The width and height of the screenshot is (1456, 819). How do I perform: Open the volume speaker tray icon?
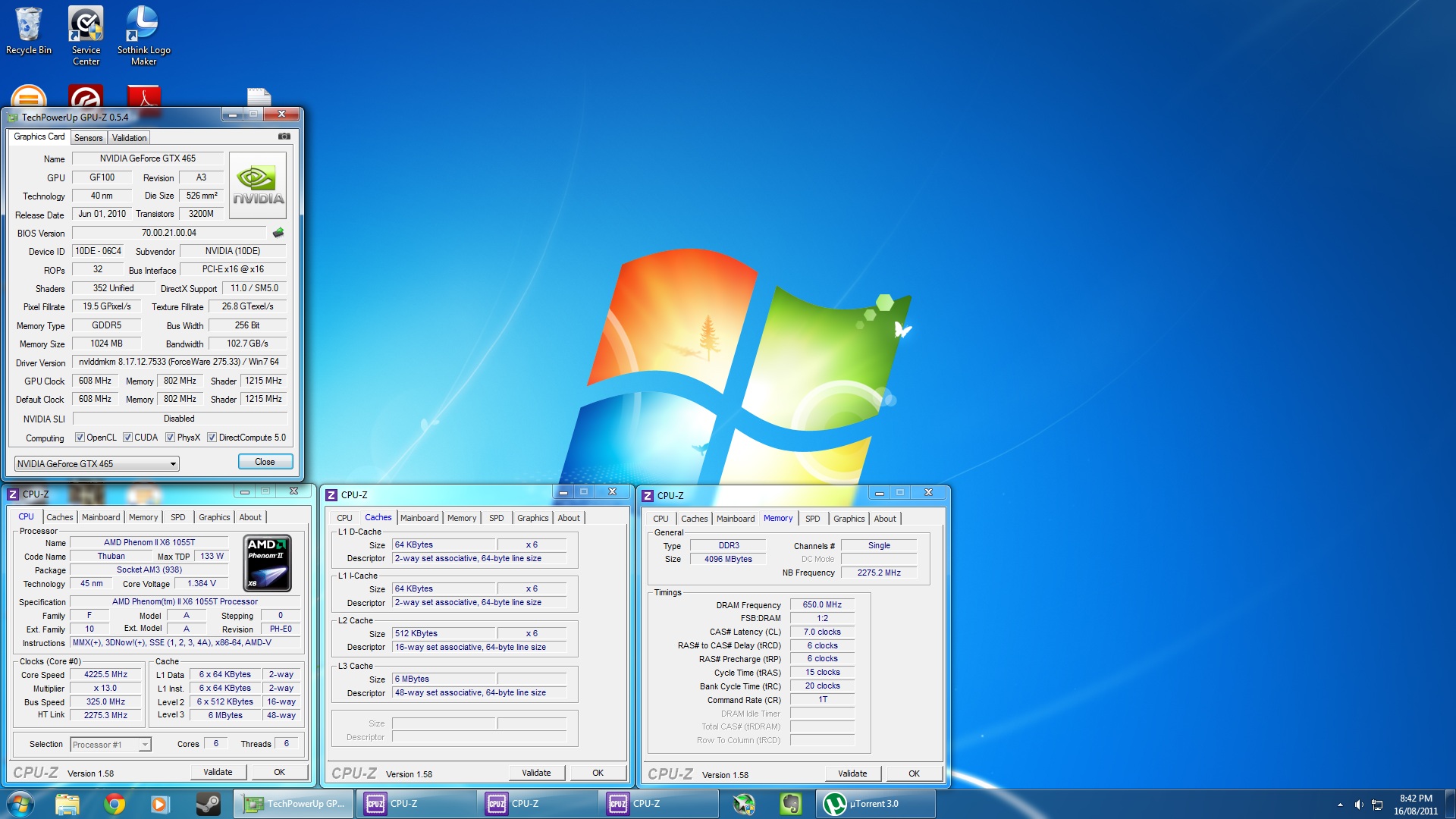pyautogui.click(x=1359, y=805)
